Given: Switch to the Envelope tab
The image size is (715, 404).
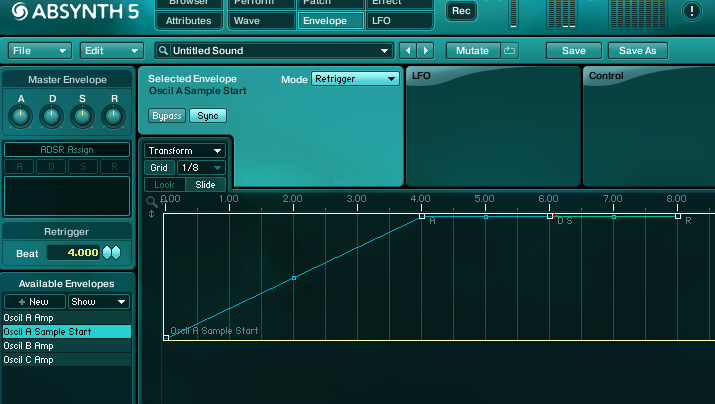Looking at the screenshot, I should point(331,21).
